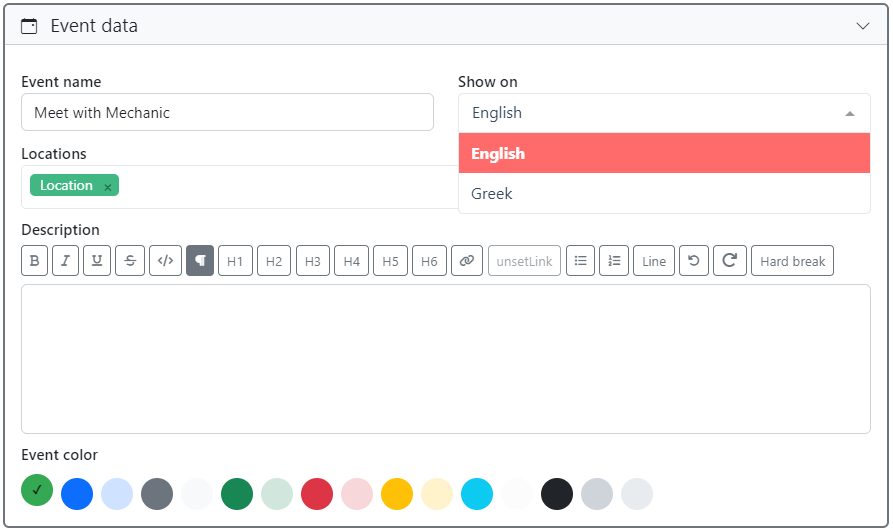893x530 pixels.
Task: Insert a numbered list
Action: pyautogui.click(x=614, y=261)
